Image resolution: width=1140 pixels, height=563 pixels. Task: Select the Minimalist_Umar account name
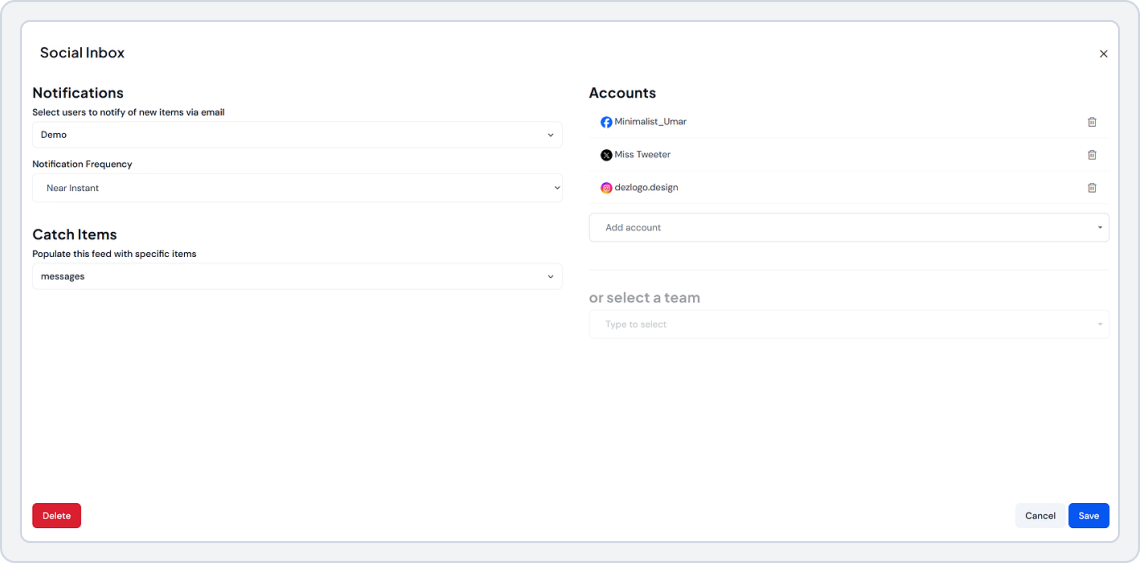coord(650,121)
